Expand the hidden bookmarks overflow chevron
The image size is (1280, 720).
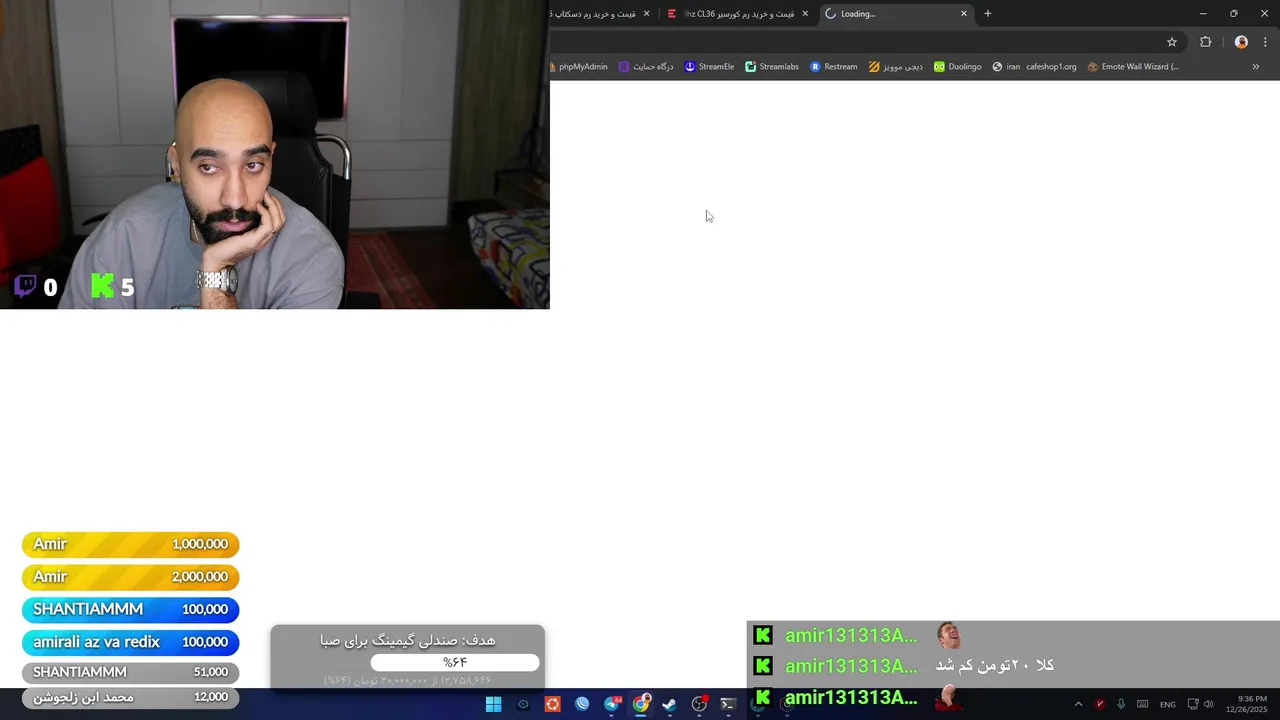(x=1256, y=67)
